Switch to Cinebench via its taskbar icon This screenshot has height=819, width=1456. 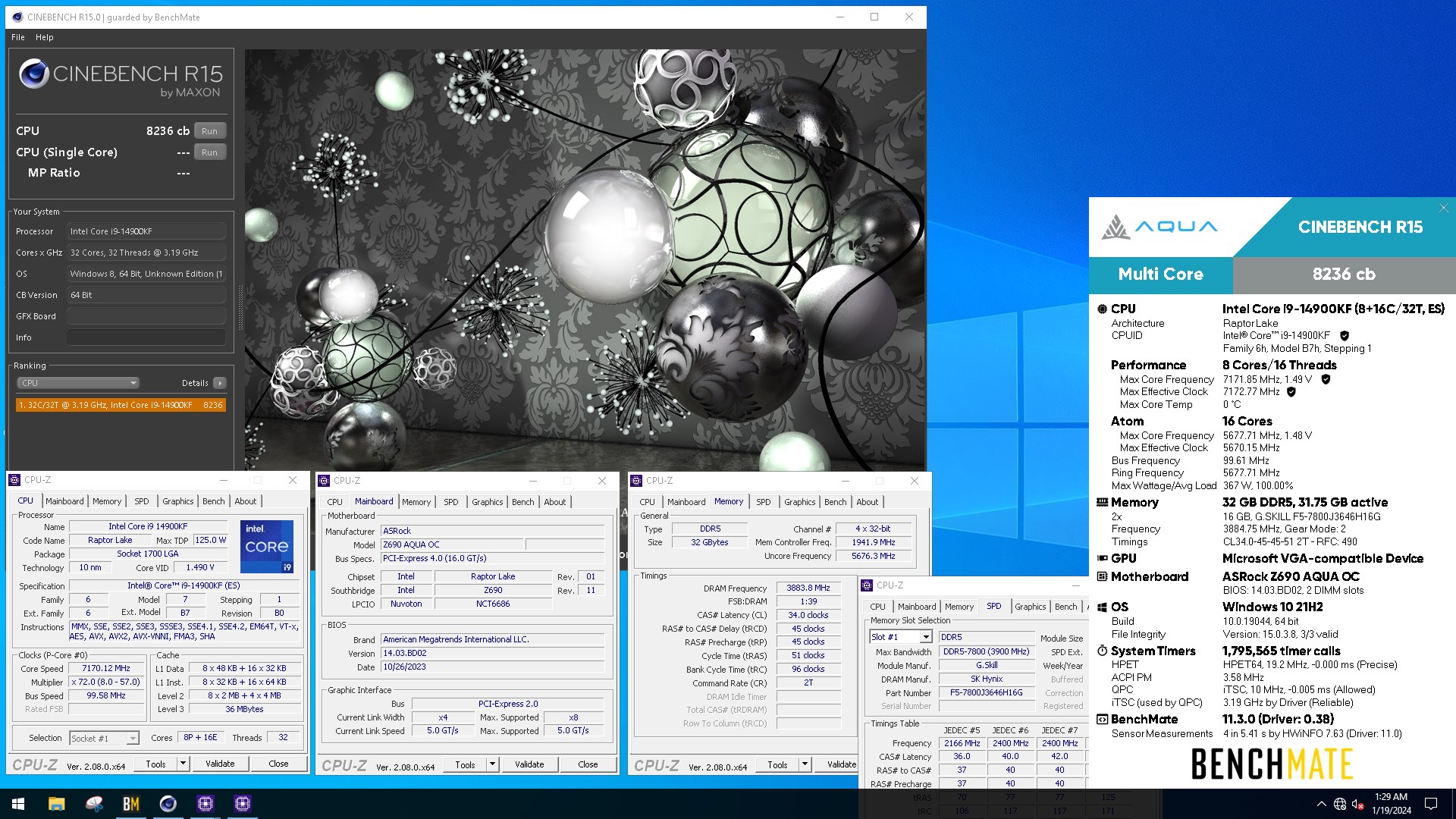pyautogui.click(x=168, y=804)
